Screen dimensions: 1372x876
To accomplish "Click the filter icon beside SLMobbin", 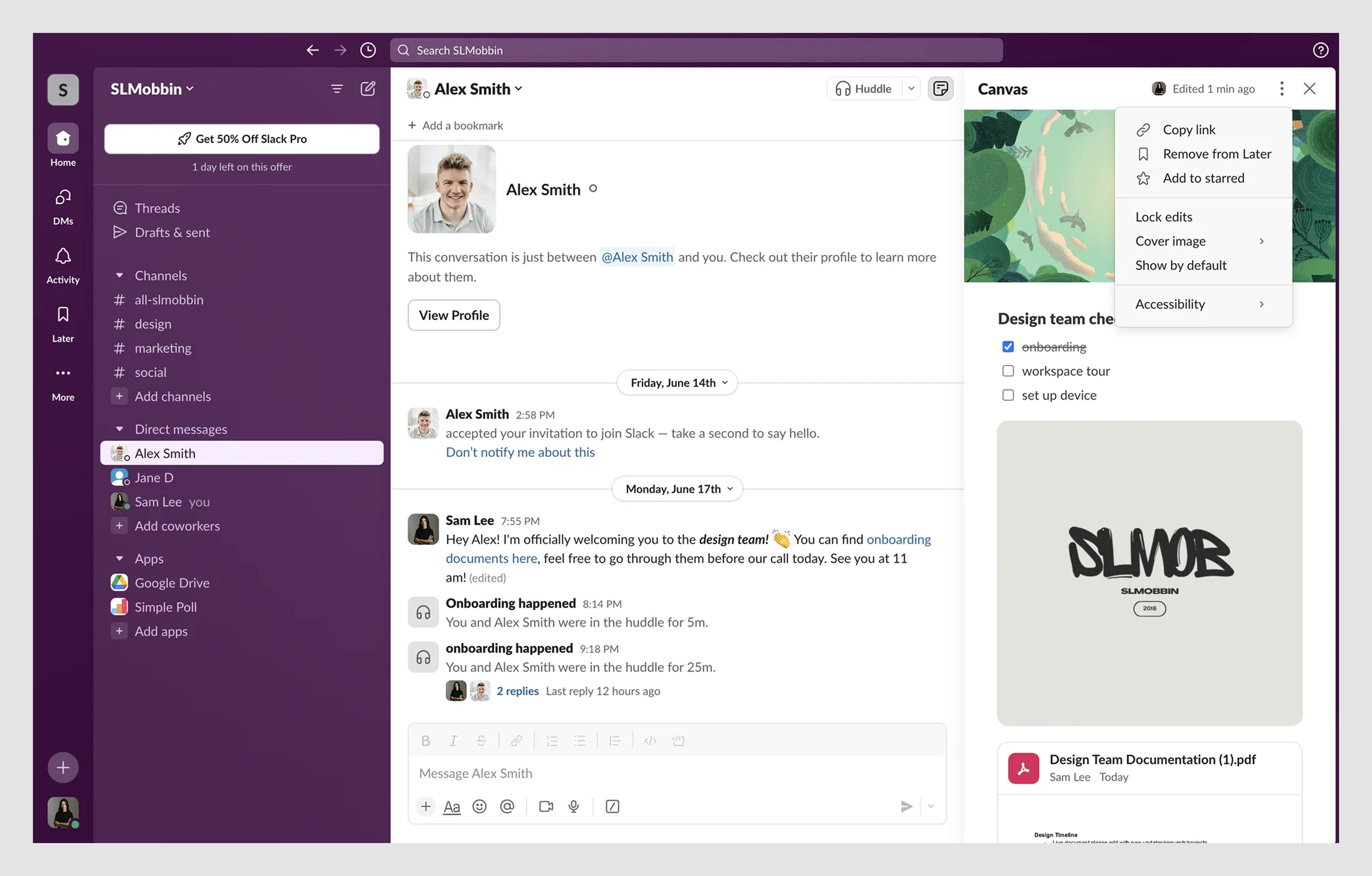I will (337, 89).
